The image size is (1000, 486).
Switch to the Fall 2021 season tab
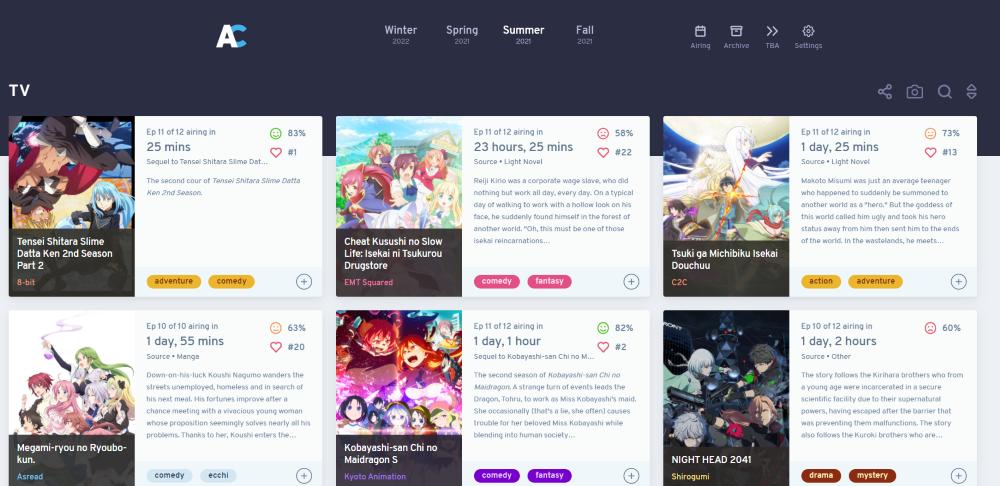585,34
